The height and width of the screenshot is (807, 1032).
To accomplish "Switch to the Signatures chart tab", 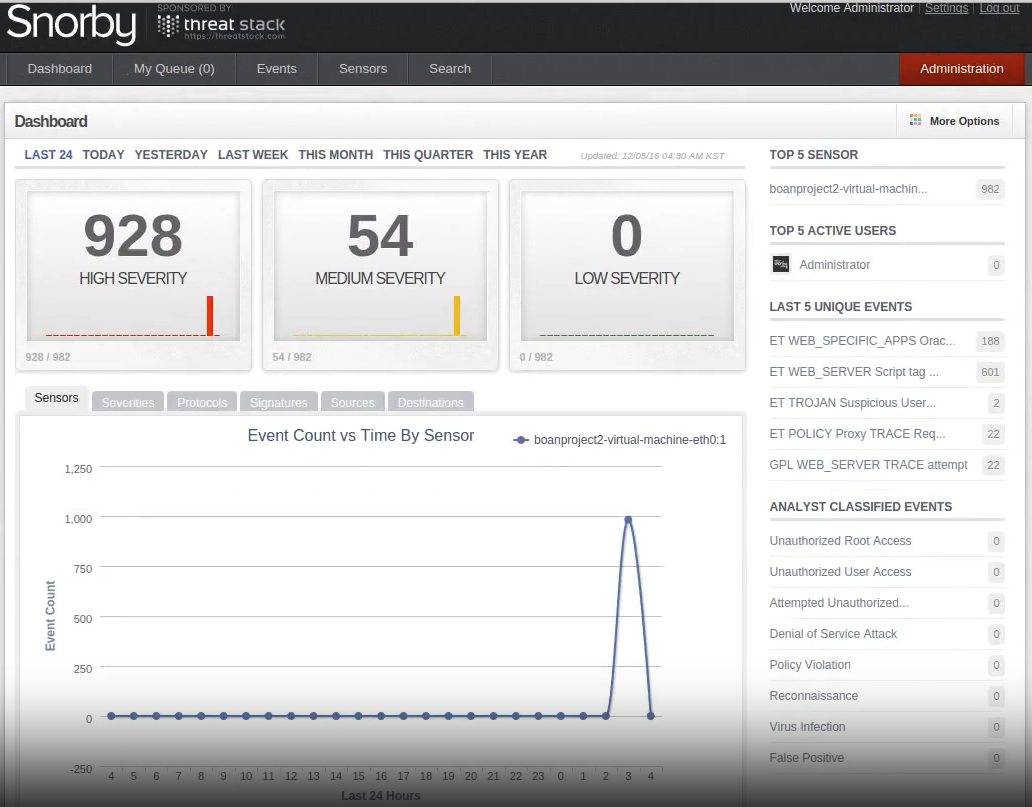I will [x=278, y=402].
